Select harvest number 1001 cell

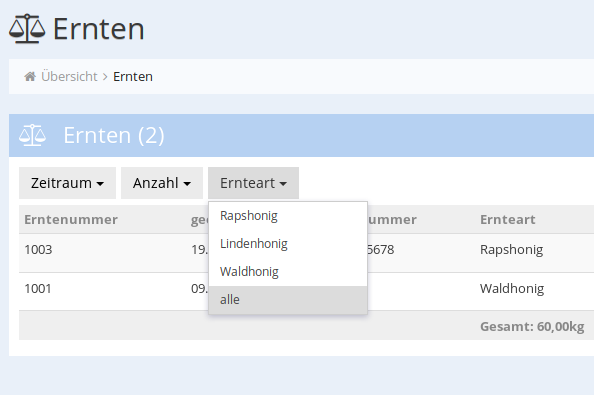(38, 289)
